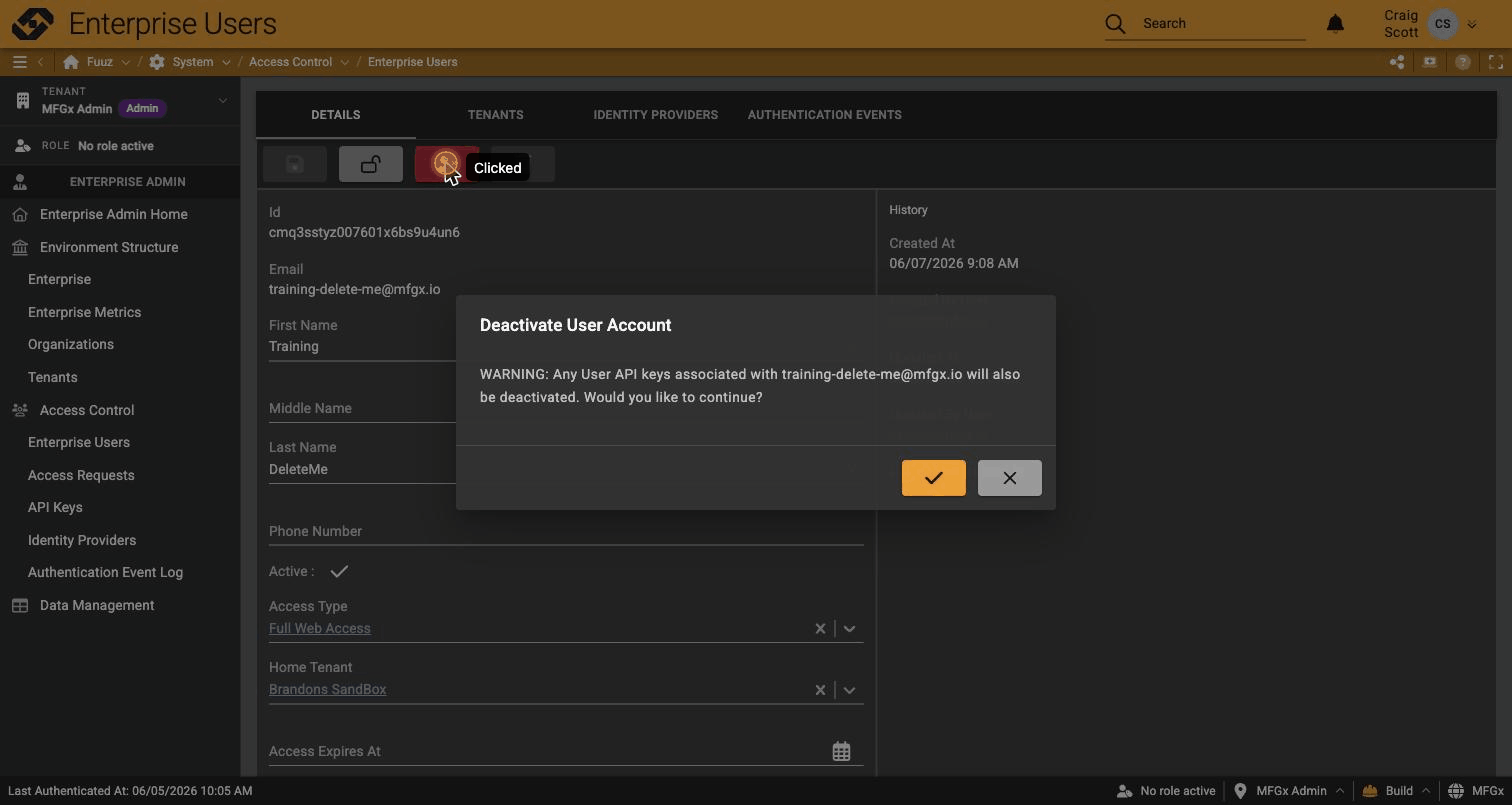
Task: Click the red deactivate user toolbar button
Action: tap(446, 164)
